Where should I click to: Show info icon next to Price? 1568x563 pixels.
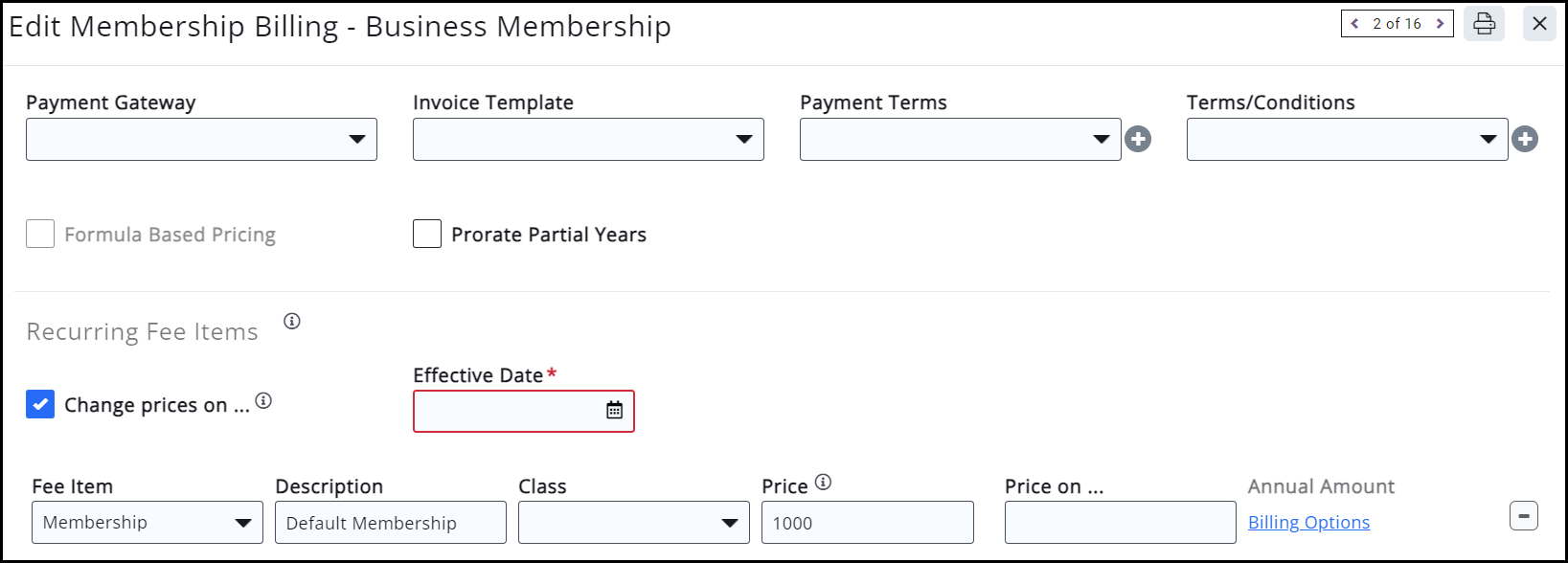823,483
